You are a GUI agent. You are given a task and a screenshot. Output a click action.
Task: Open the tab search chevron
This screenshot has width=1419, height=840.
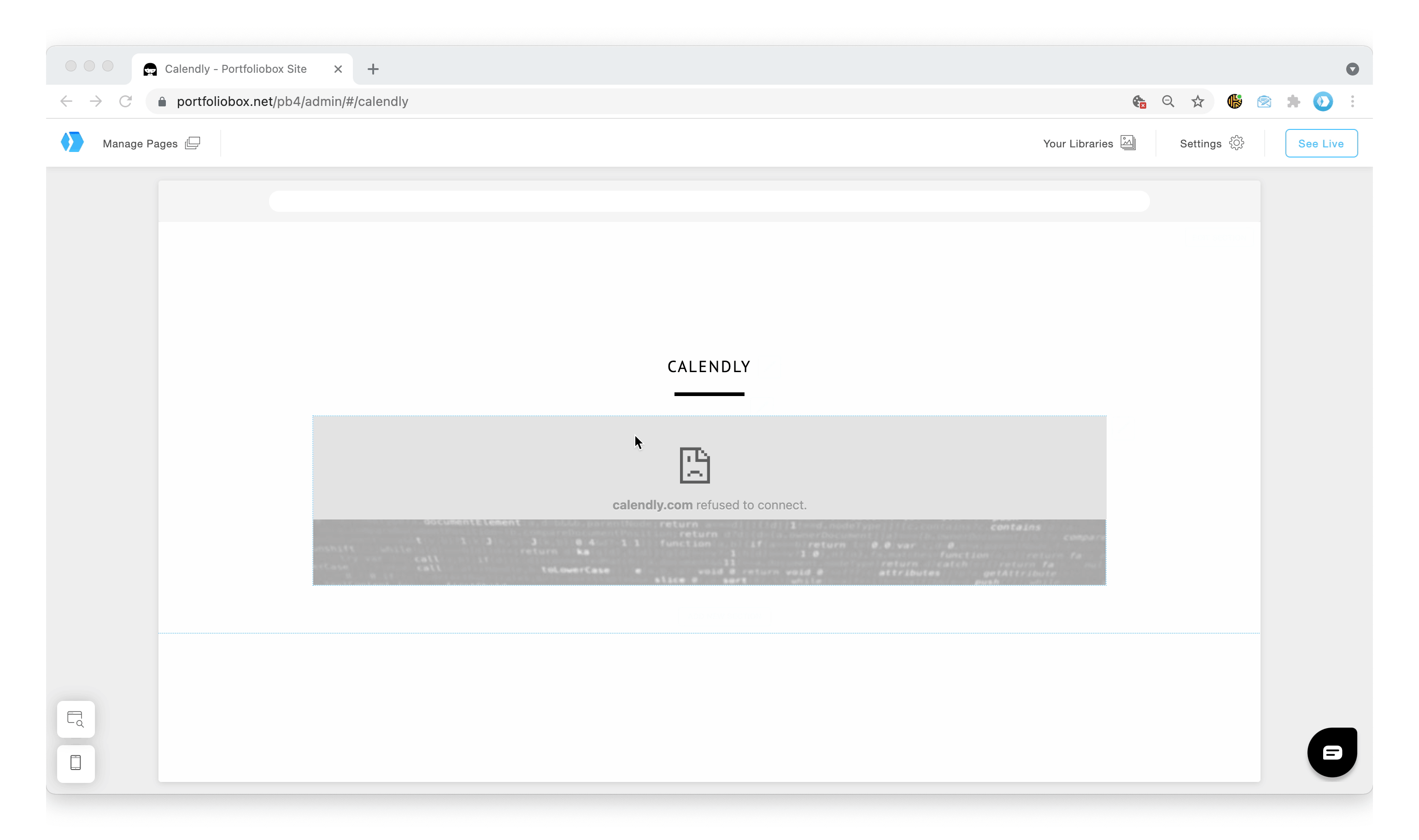click(1353, 69)
